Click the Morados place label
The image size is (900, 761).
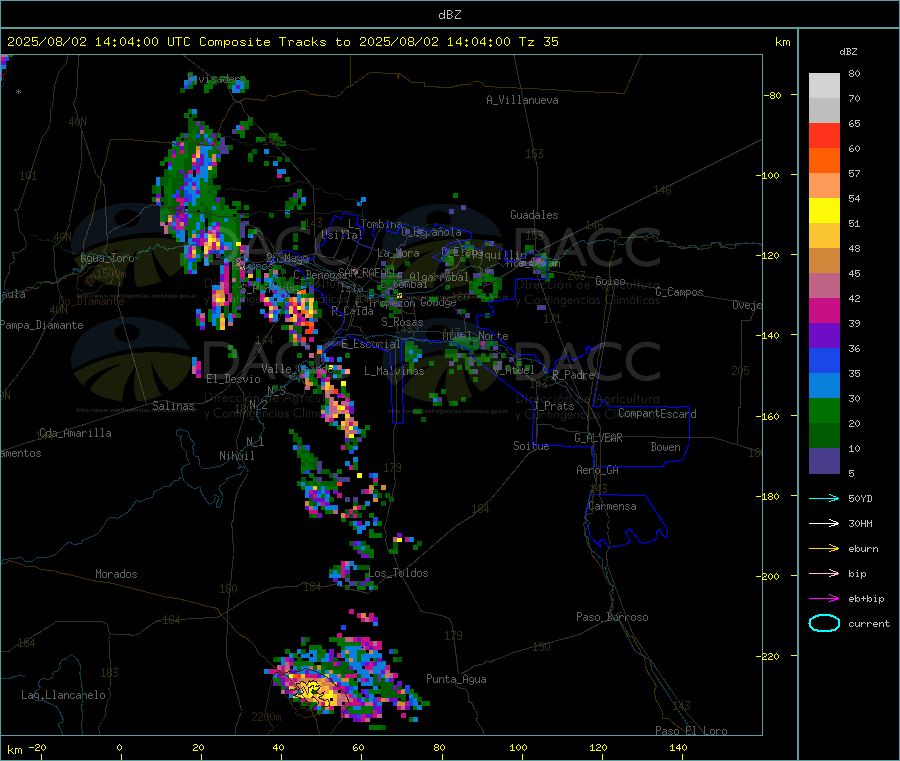tap(116, 574)
